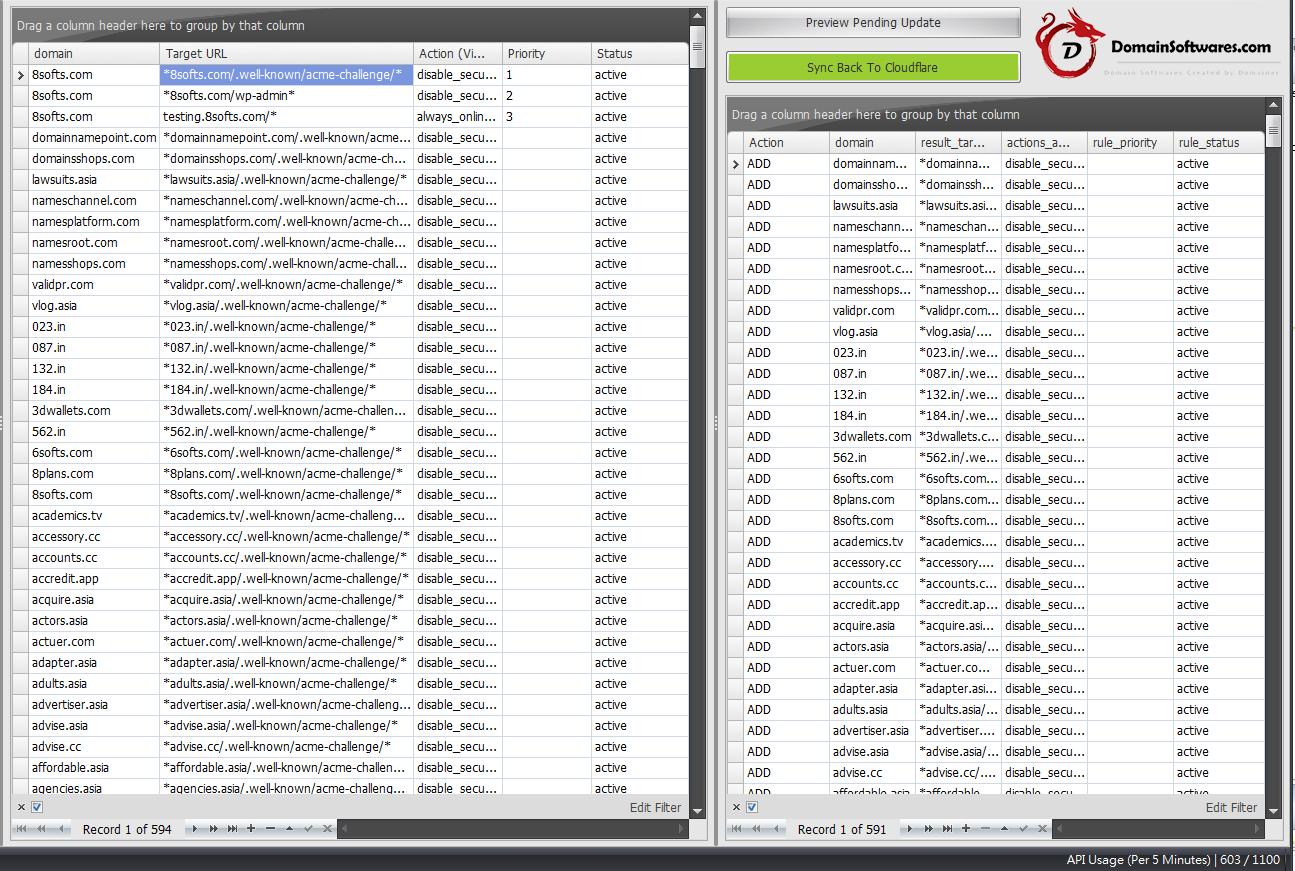This screenshot has width=1295, height=871.
Task: Jump to next page in right grid navigator
Action: coord(929,829)
